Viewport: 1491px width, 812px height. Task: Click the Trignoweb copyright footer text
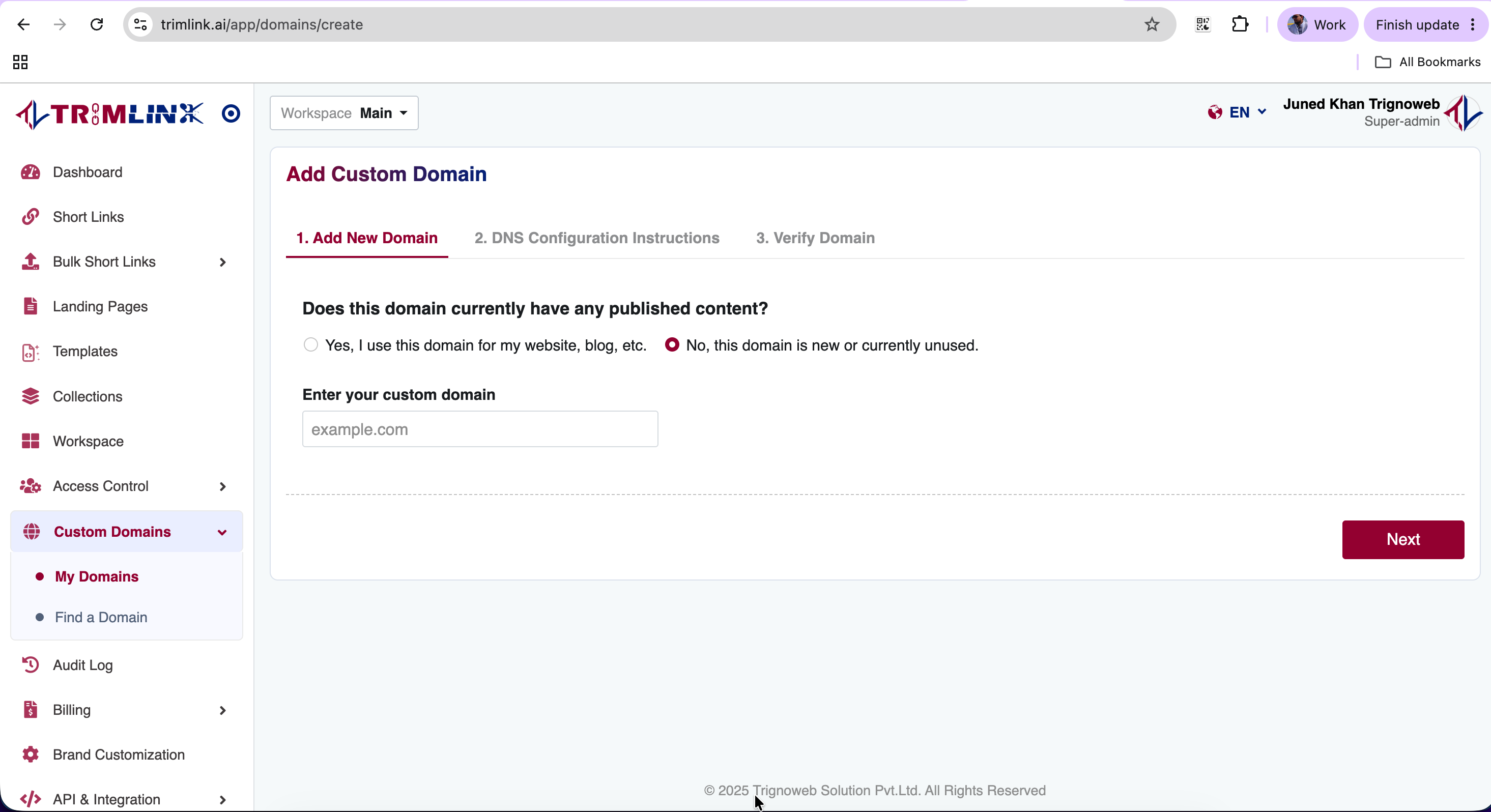click(x=875, y=790)
